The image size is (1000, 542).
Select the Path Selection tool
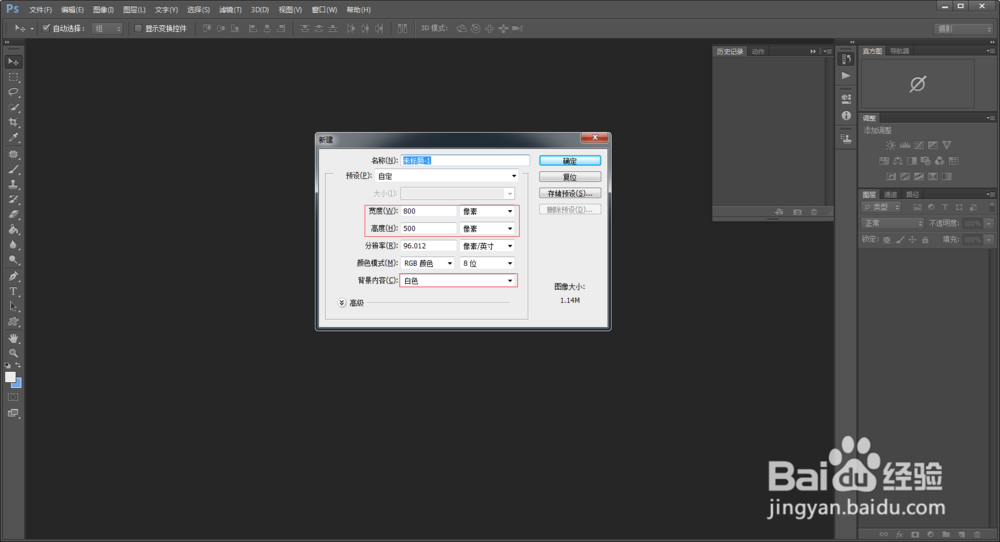click(x=13, y=307)
